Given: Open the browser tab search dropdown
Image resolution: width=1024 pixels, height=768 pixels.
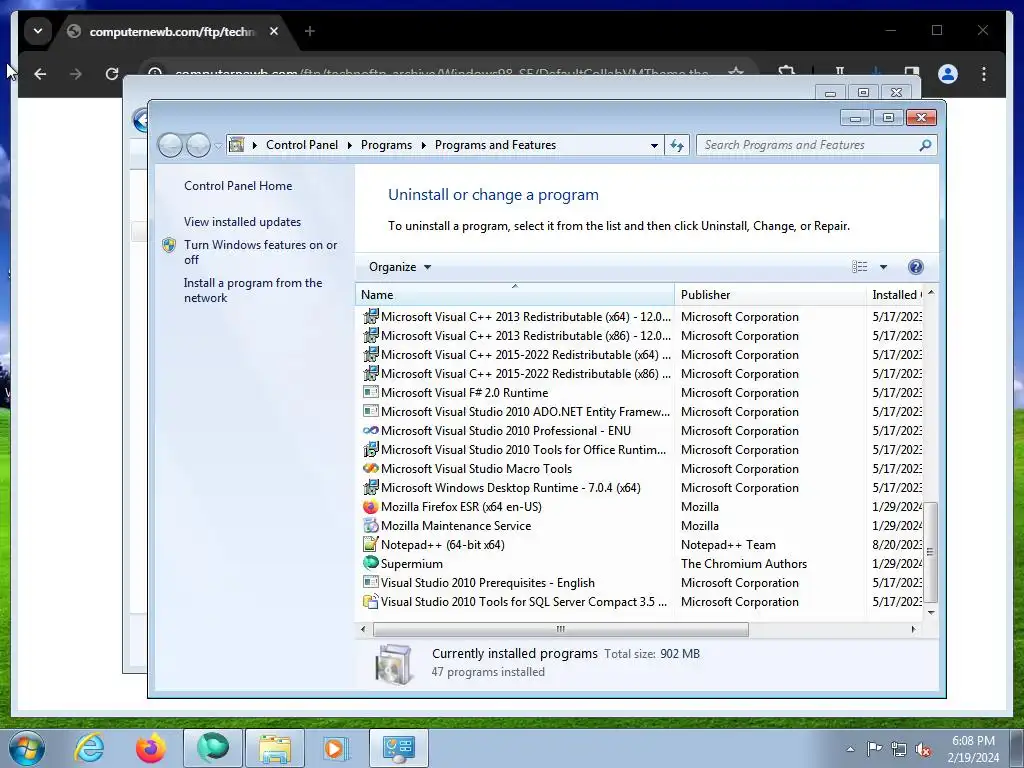Looking at the screenshot, I should tap(38, 31).
